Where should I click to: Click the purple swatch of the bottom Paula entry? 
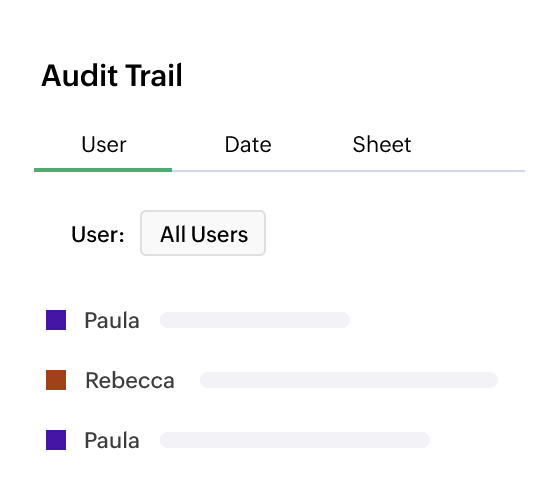[x=56, y=440]
